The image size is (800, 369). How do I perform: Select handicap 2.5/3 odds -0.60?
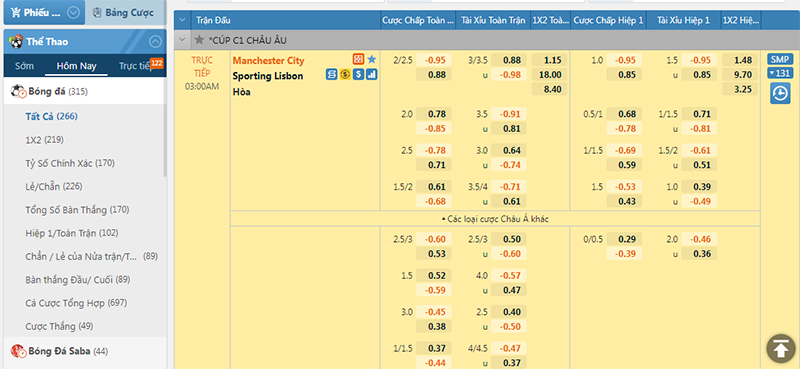coord(434,239)
